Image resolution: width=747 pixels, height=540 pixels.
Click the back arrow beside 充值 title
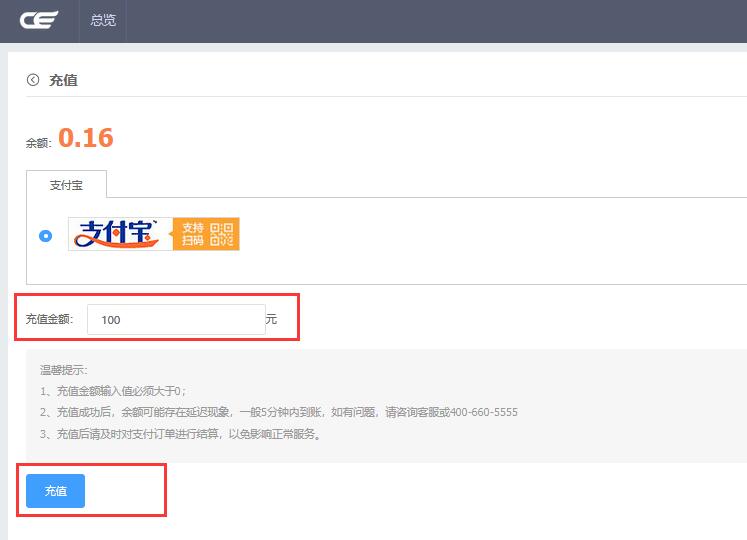click(33, 80)
